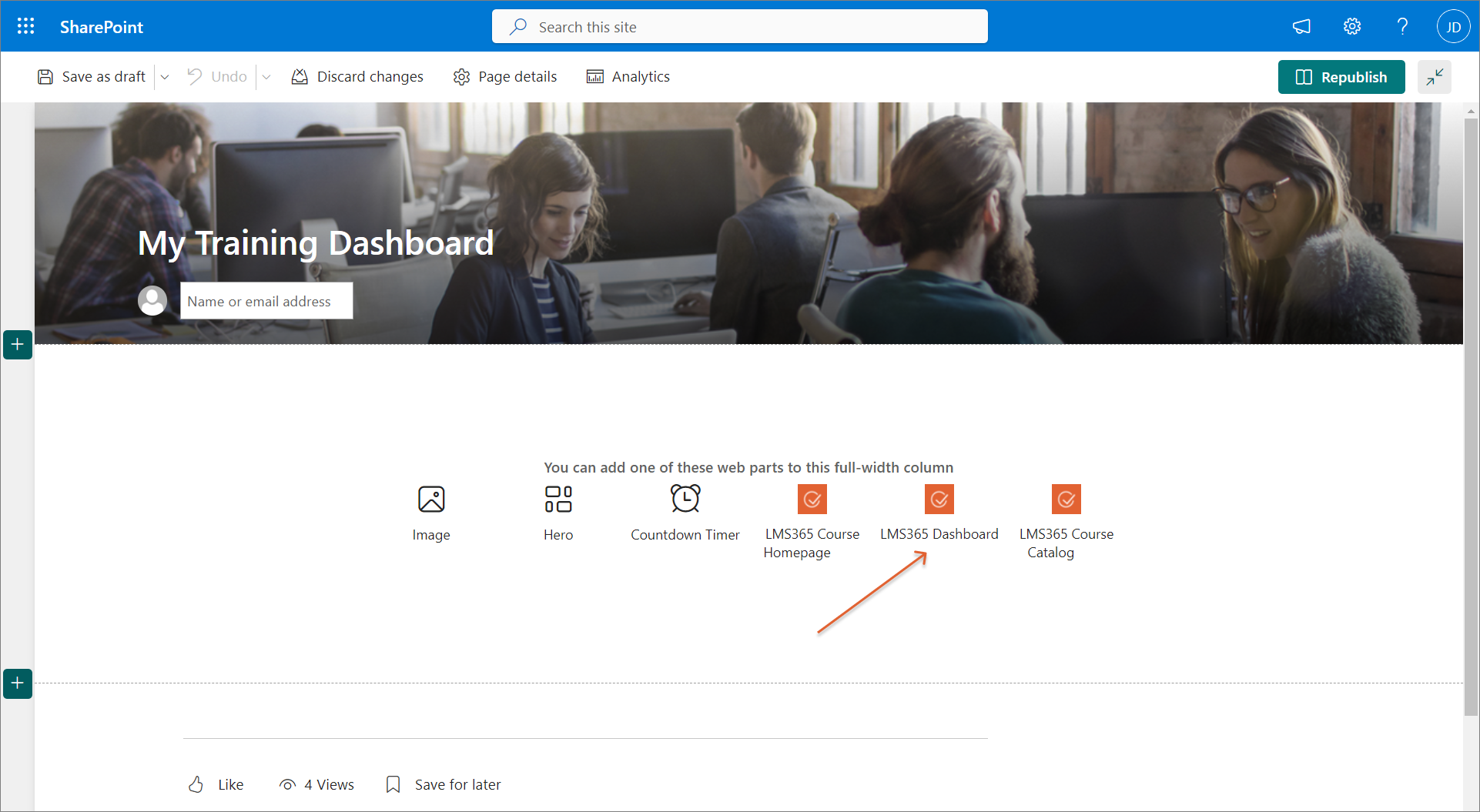Open the JD account profile menu

(1453, 27)
